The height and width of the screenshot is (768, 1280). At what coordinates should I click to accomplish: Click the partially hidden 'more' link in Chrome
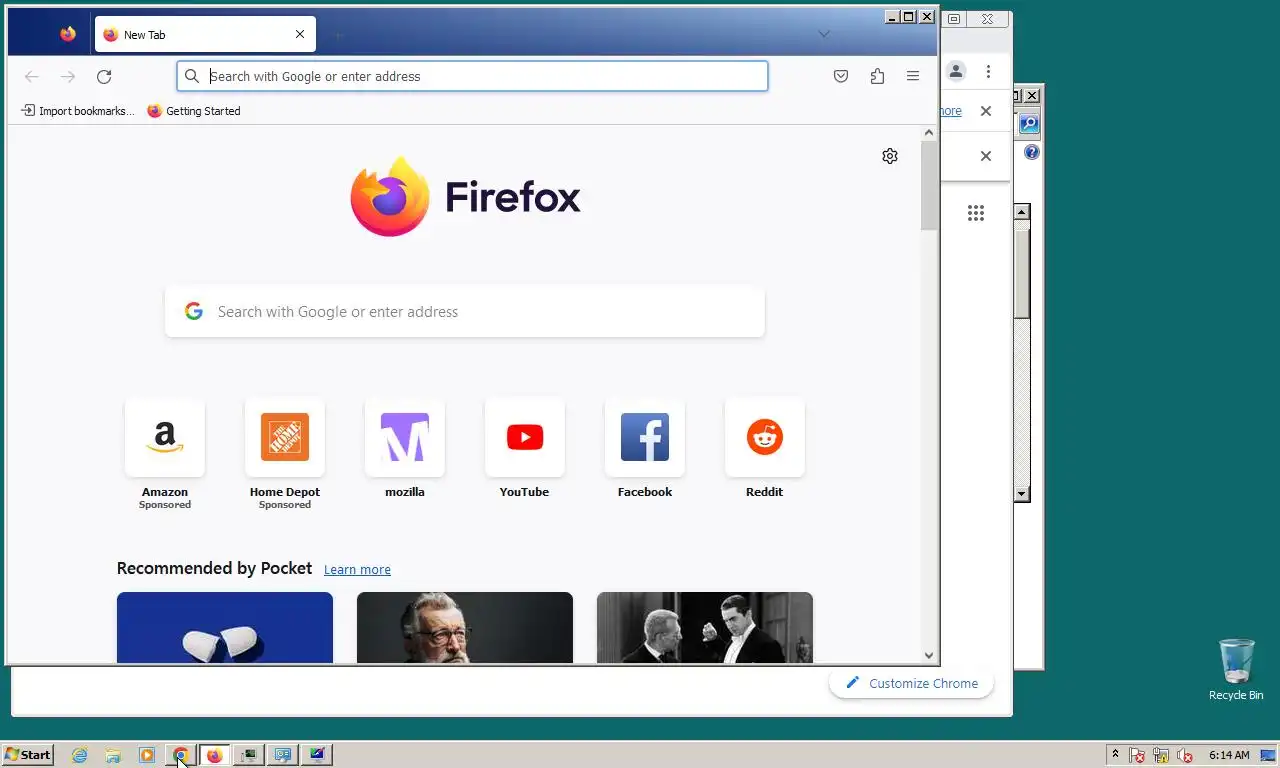tap(950, 111)
